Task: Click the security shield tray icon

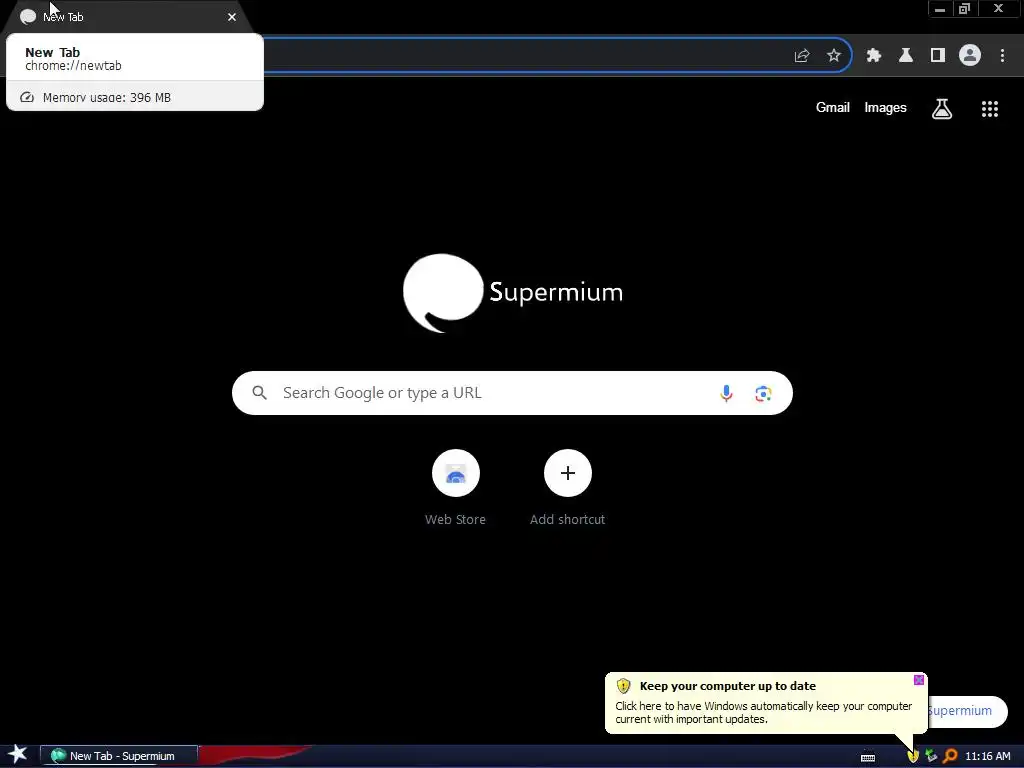Action: [912, 756]
